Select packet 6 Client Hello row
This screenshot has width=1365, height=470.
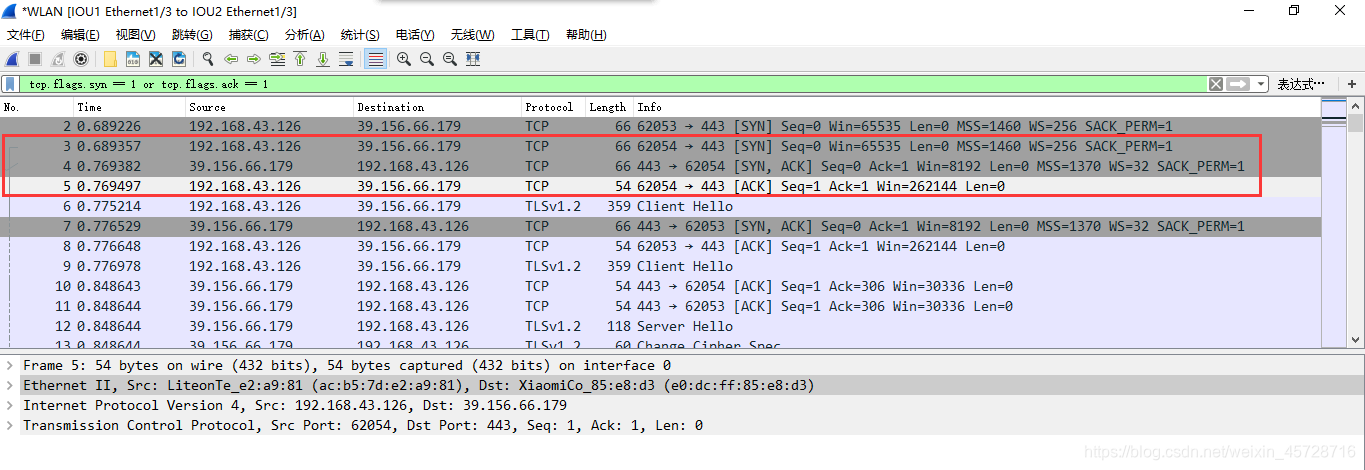pyautogui.click(x=660, y=207)
